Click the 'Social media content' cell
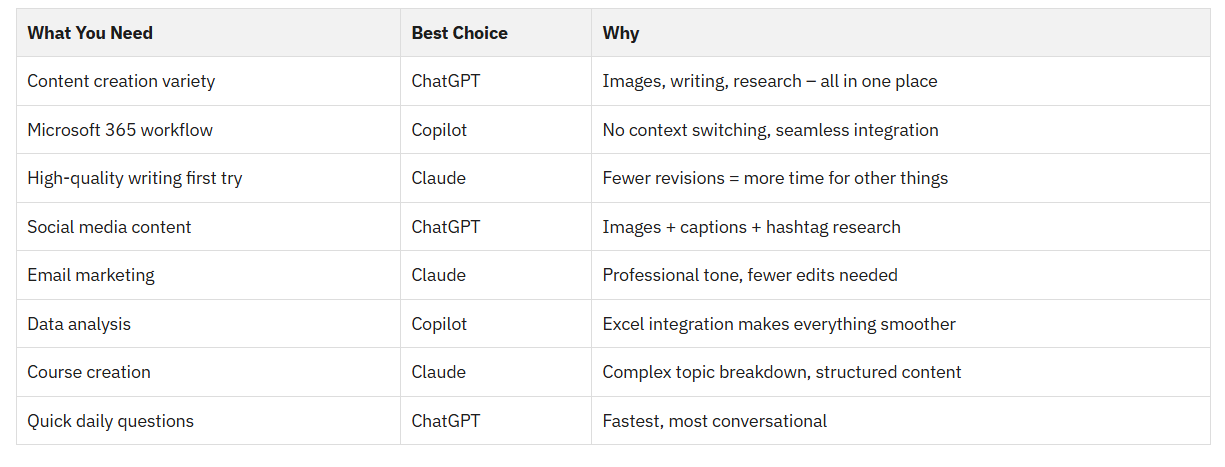1225x467 pixels. (x=208, y=227)
